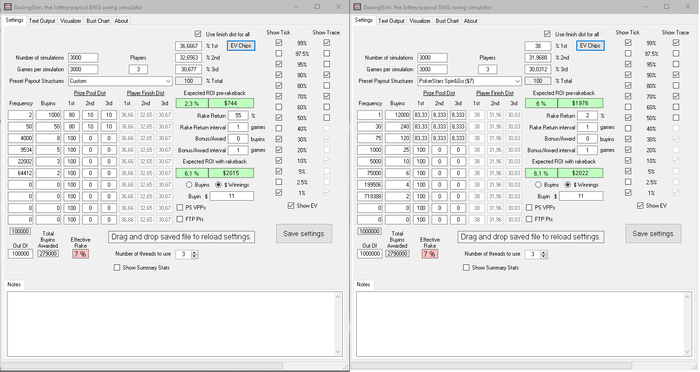Click % 1st field showing 36,6667

pos(187,46)
